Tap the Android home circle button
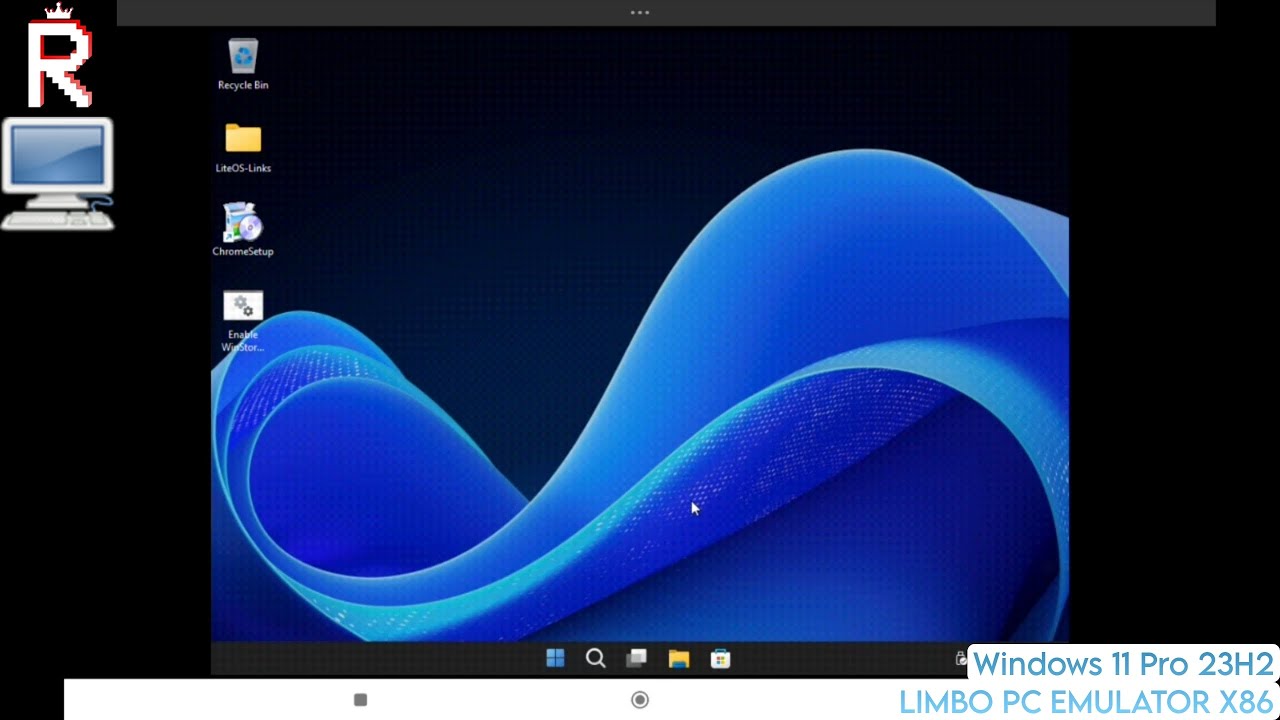1280x720 pixels. [640, 700]
